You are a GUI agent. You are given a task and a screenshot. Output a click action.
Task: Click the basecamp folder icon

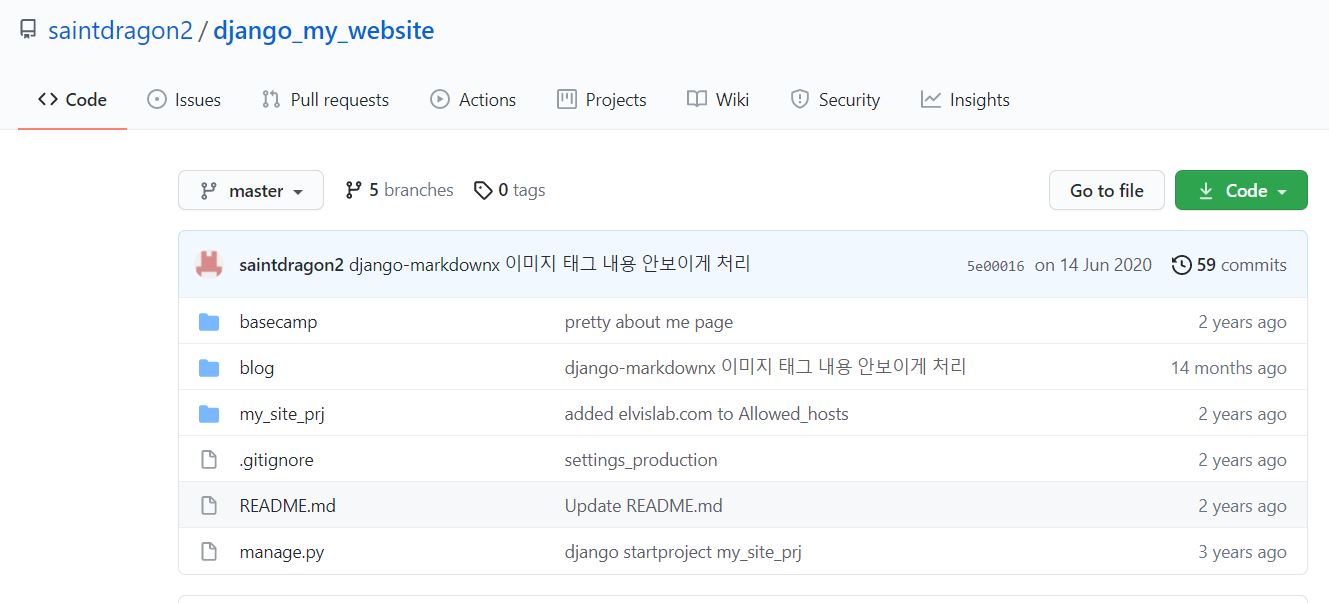coord(209,322)
